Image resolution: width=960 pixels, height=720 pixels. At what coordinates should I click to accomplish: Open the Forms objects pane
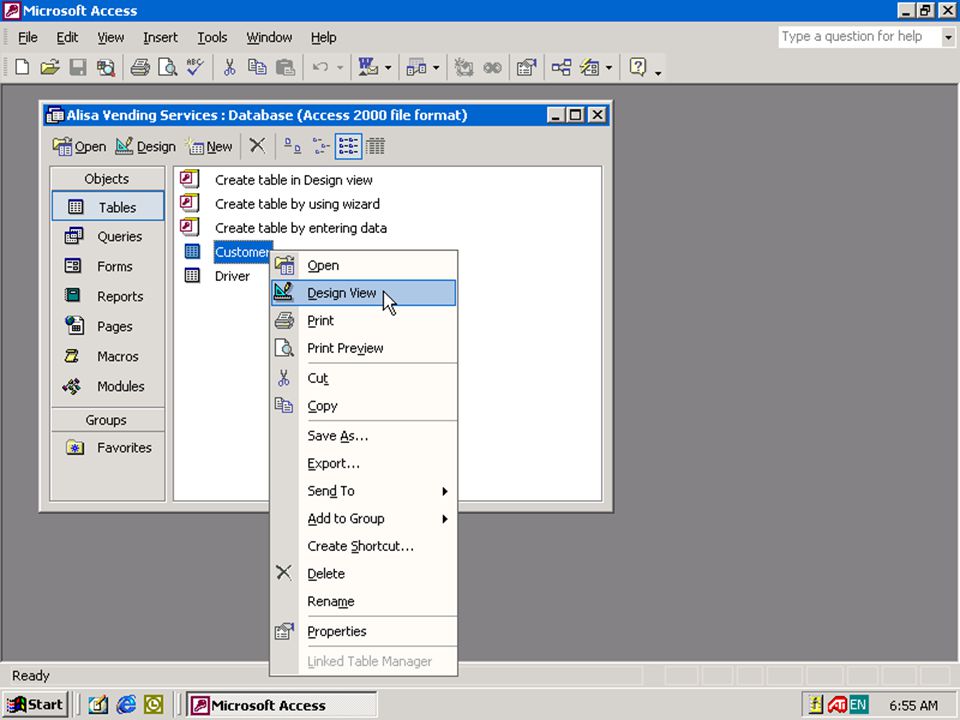[x=107, y=266]
